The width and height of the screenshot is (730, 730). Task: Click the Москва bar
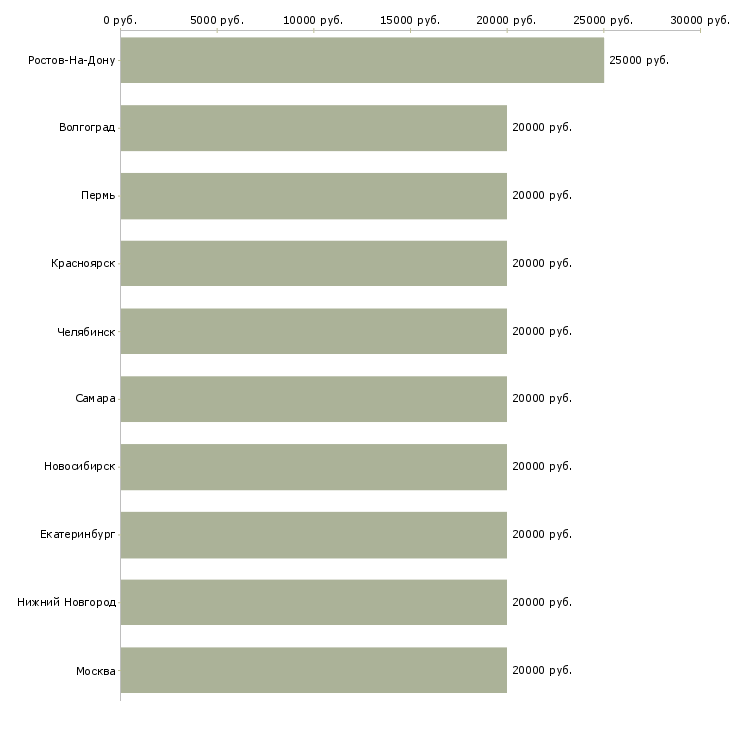pyautogui.click(x=313, y=670)
